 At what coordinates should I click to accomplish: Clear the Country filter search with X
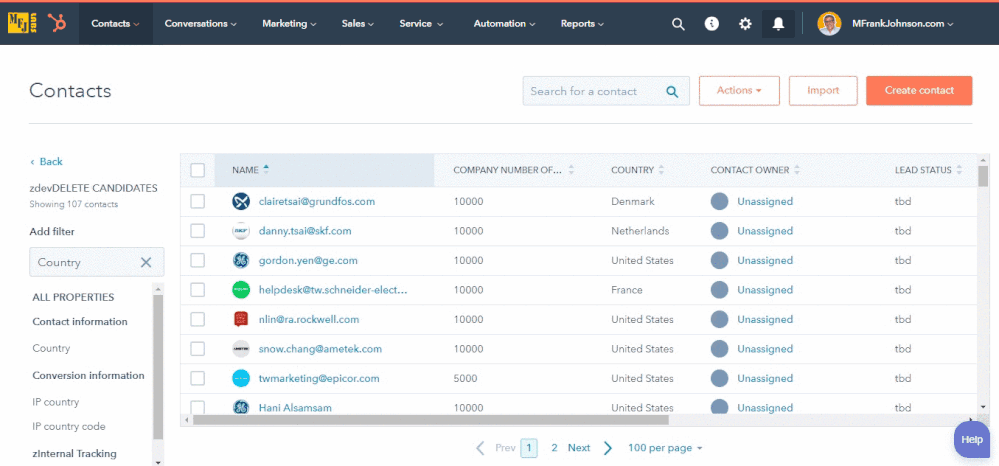146,263
